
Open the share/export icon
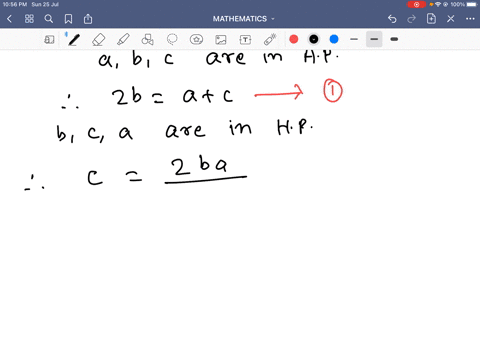point(88,19)
